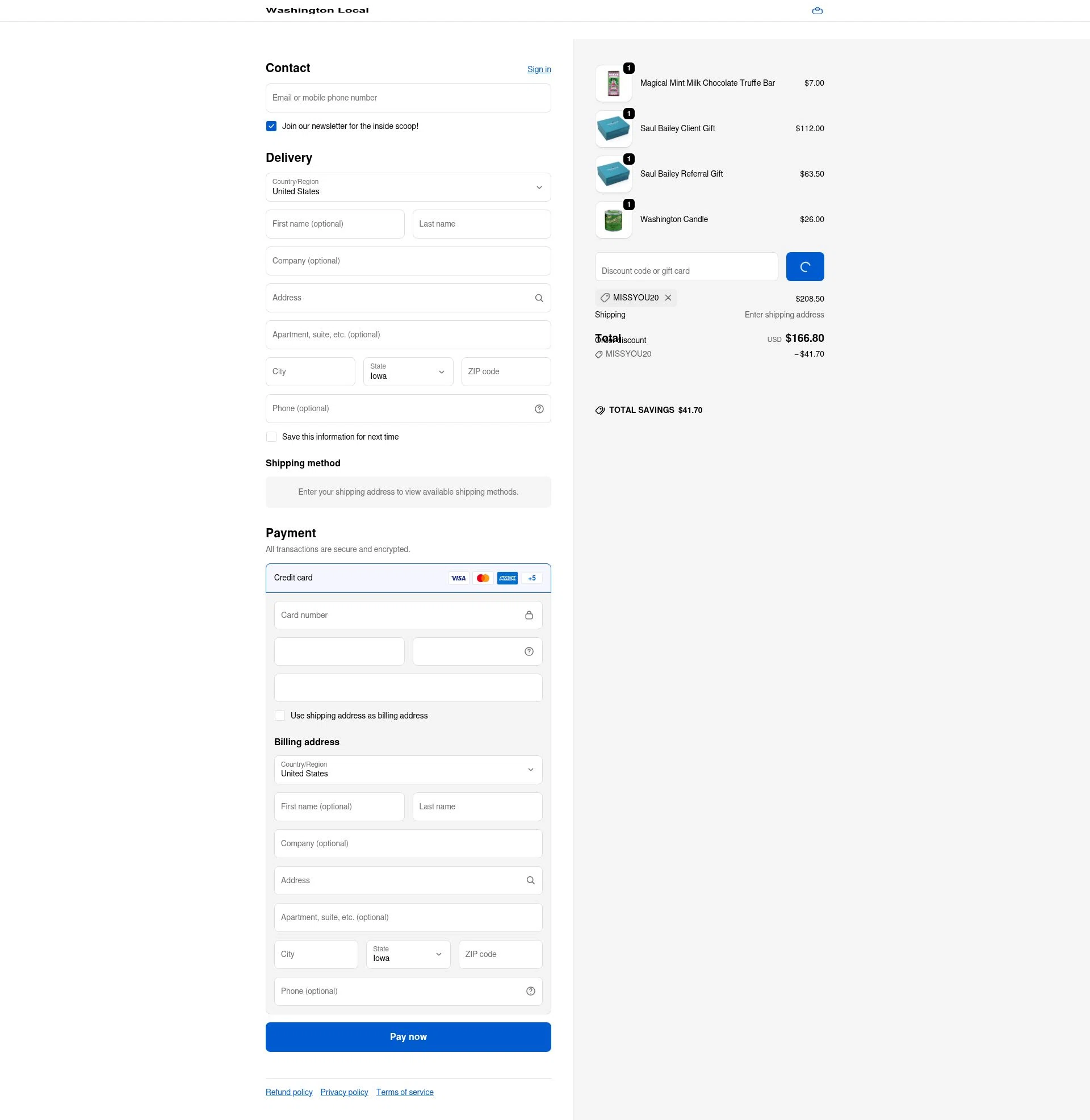Click the Sign in link

pyautogui.click(x=538, y=69)
